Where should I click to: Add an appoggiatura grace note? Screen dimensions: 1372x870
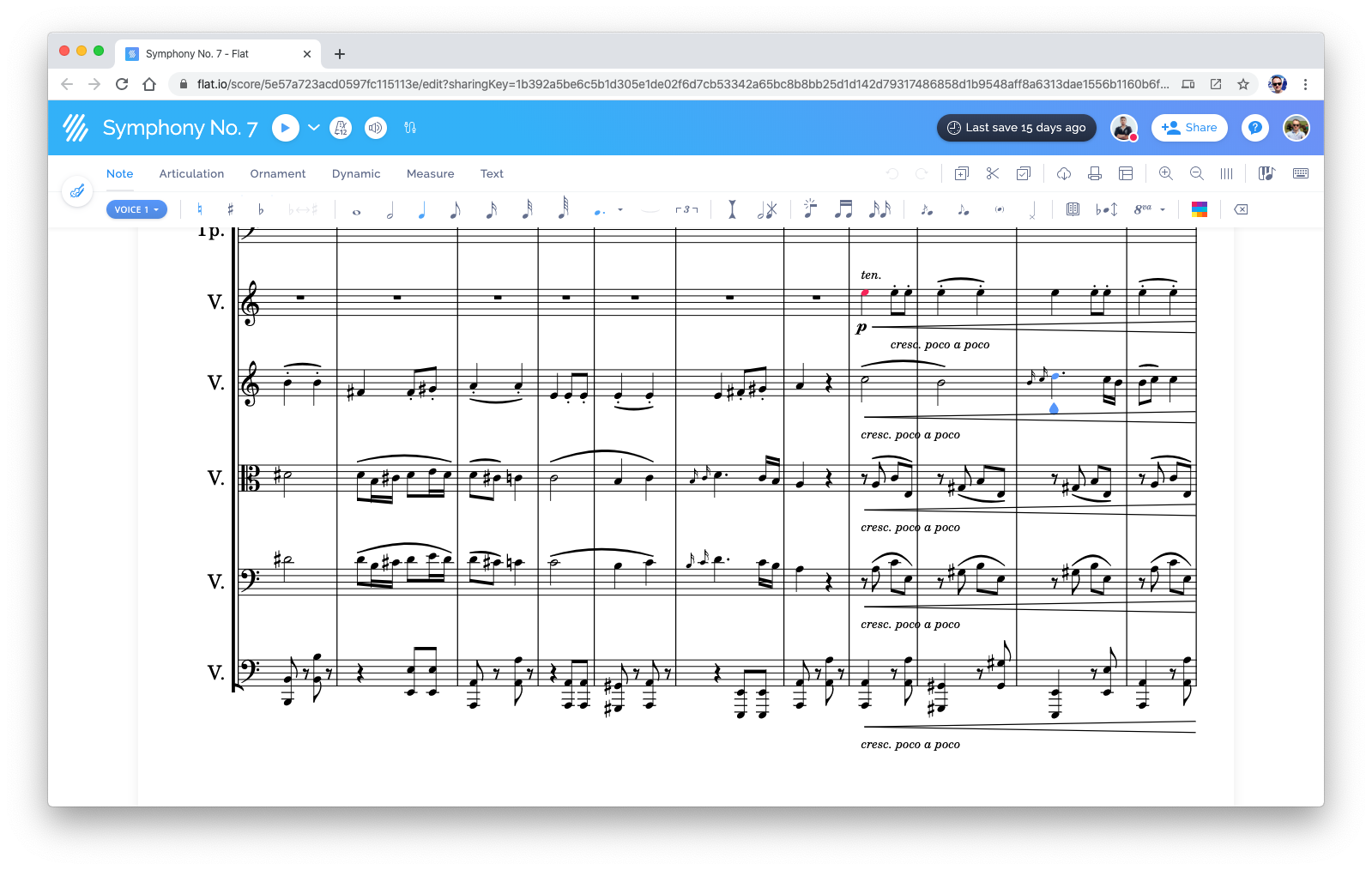click(964, 209)
